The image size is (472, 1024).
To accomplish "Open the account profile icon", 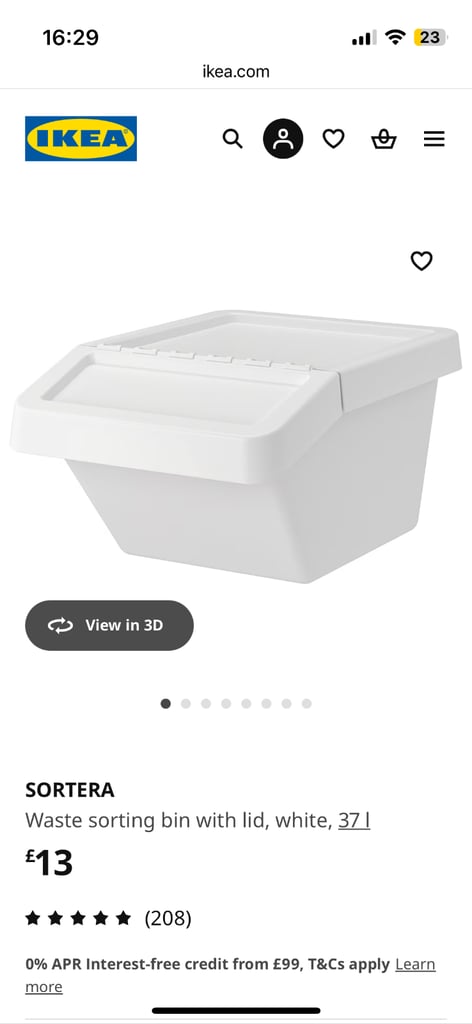I will [x=283, y=138].
